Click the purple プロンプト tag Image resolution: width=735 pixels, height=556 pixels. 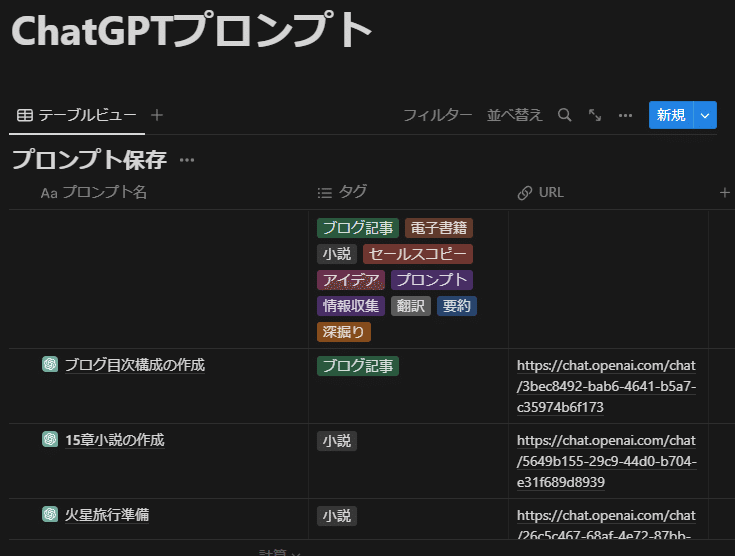click(432, 280)
